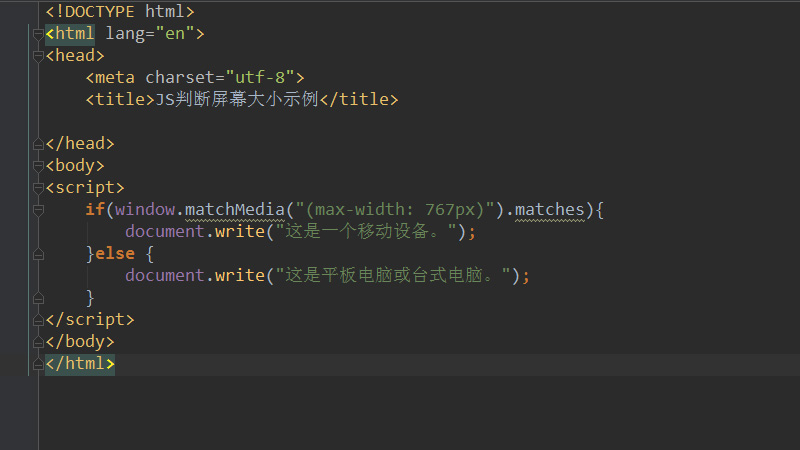This screenshot has width=800, height=450.
Task: Click fold marker beside closing head tag
Action: click(x=38, y=144)
